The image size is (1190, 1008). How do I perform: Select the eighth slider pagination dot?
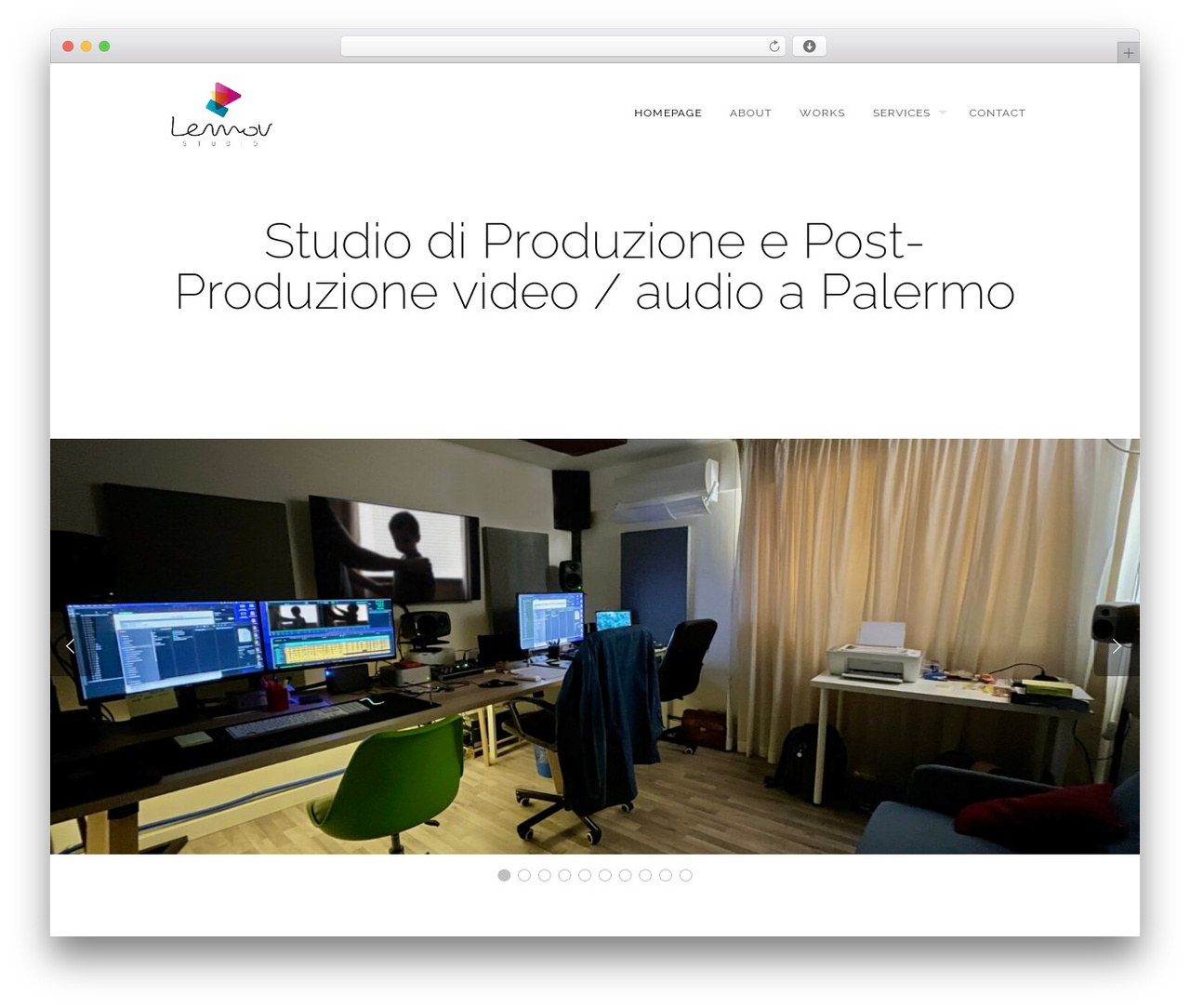pos(645,875)
